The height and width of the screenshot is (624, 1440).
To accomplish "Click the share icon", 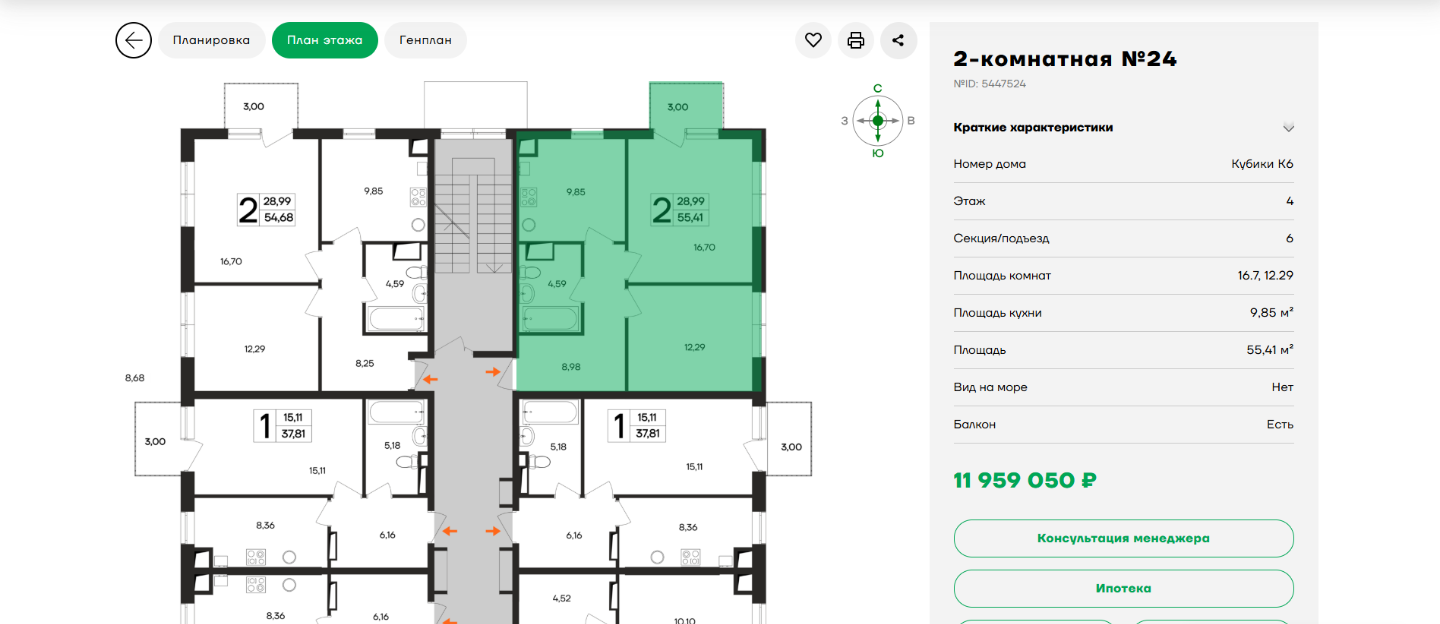I will click(898, 40).
